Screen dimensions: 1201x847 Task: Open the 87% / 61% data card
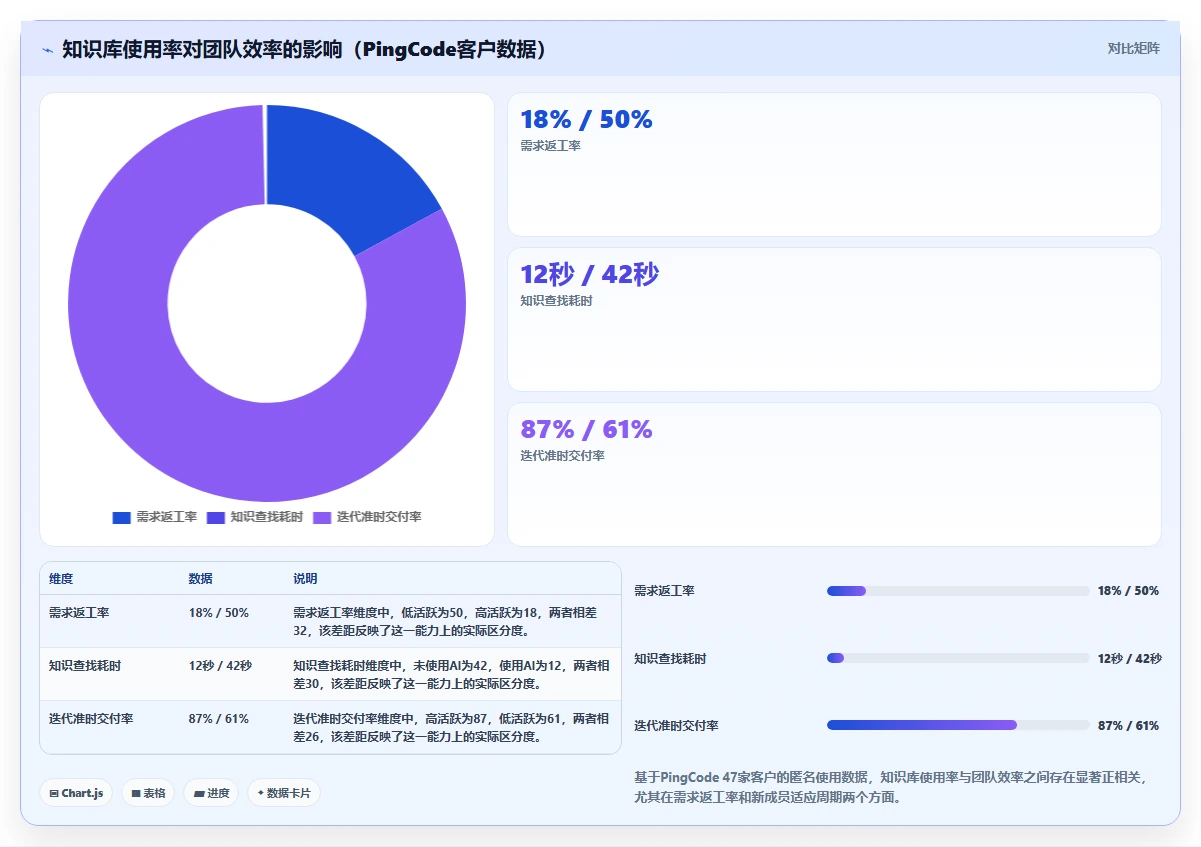coord(834,475)
